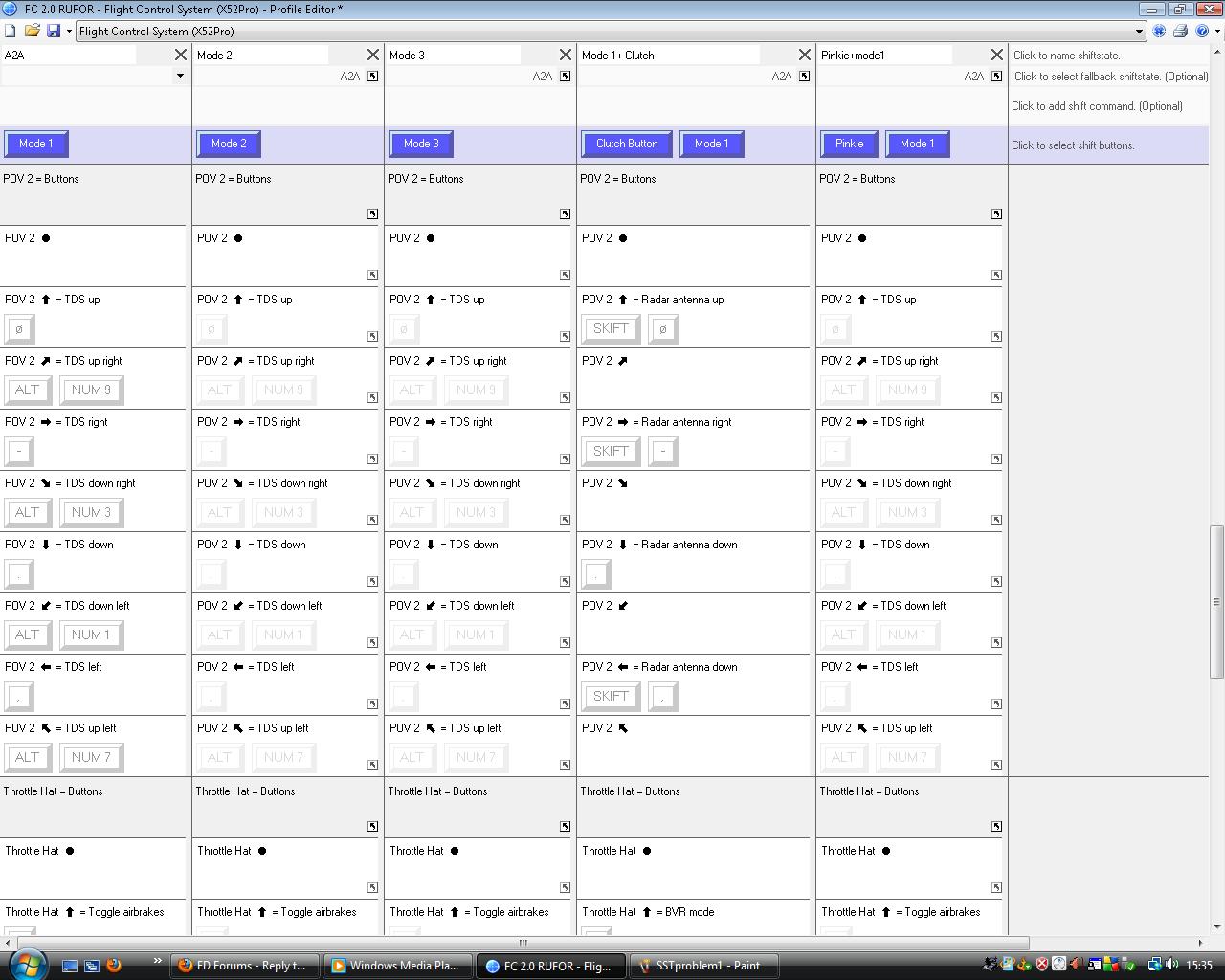Viewport: 1225px width, 980px height.
Task: Switch to Windows Media Player taskbar window
Action: pos(399,966)
